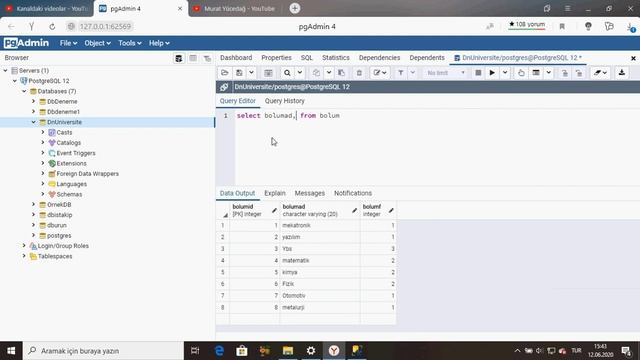Open the Clear eraser dropdown button

600,73
